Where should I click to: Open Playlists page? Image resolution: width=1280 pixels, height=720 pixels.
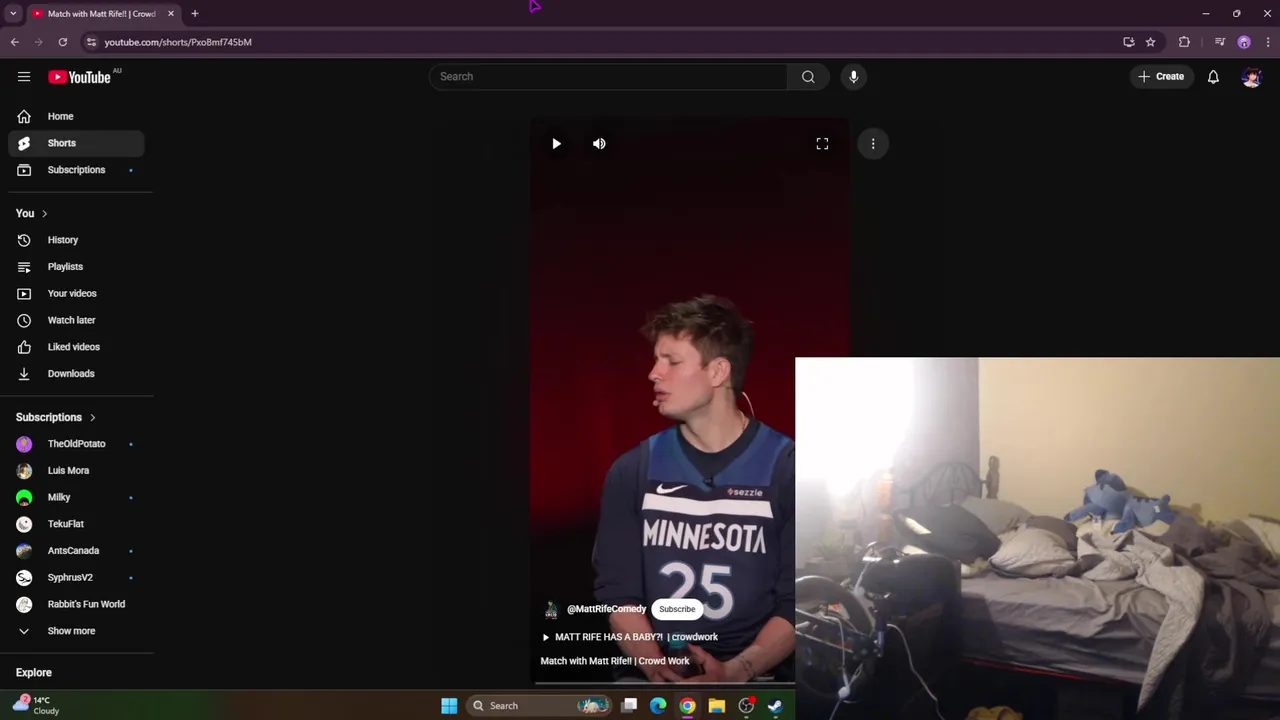[77, 267]
